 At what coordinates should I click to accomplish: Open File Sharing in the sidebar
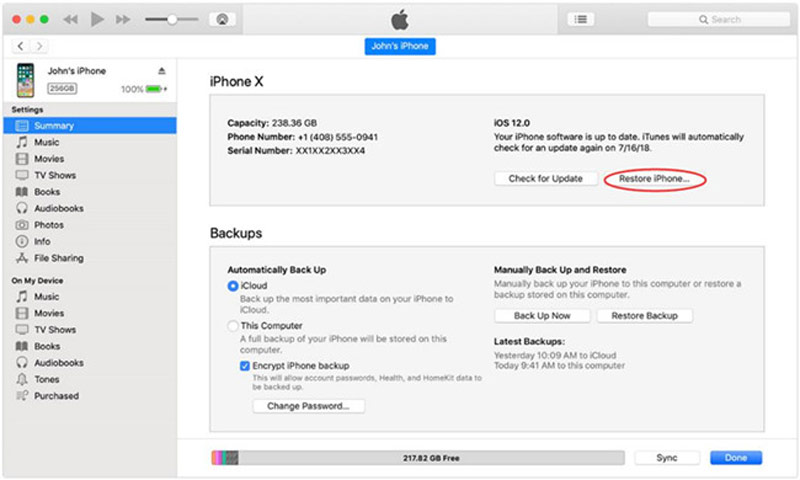[x=58, y=258]
